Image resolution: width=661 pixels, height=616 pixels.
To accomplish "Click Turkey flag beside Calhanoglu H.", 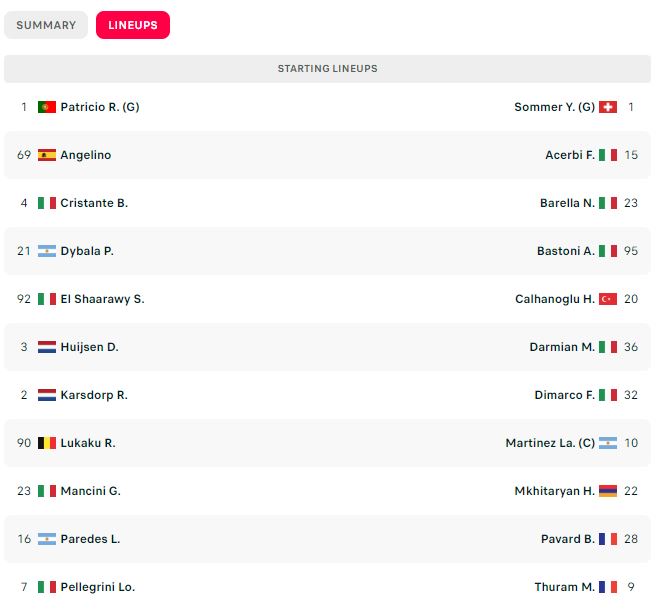I will pyautogui.click(x=608, y=299).
